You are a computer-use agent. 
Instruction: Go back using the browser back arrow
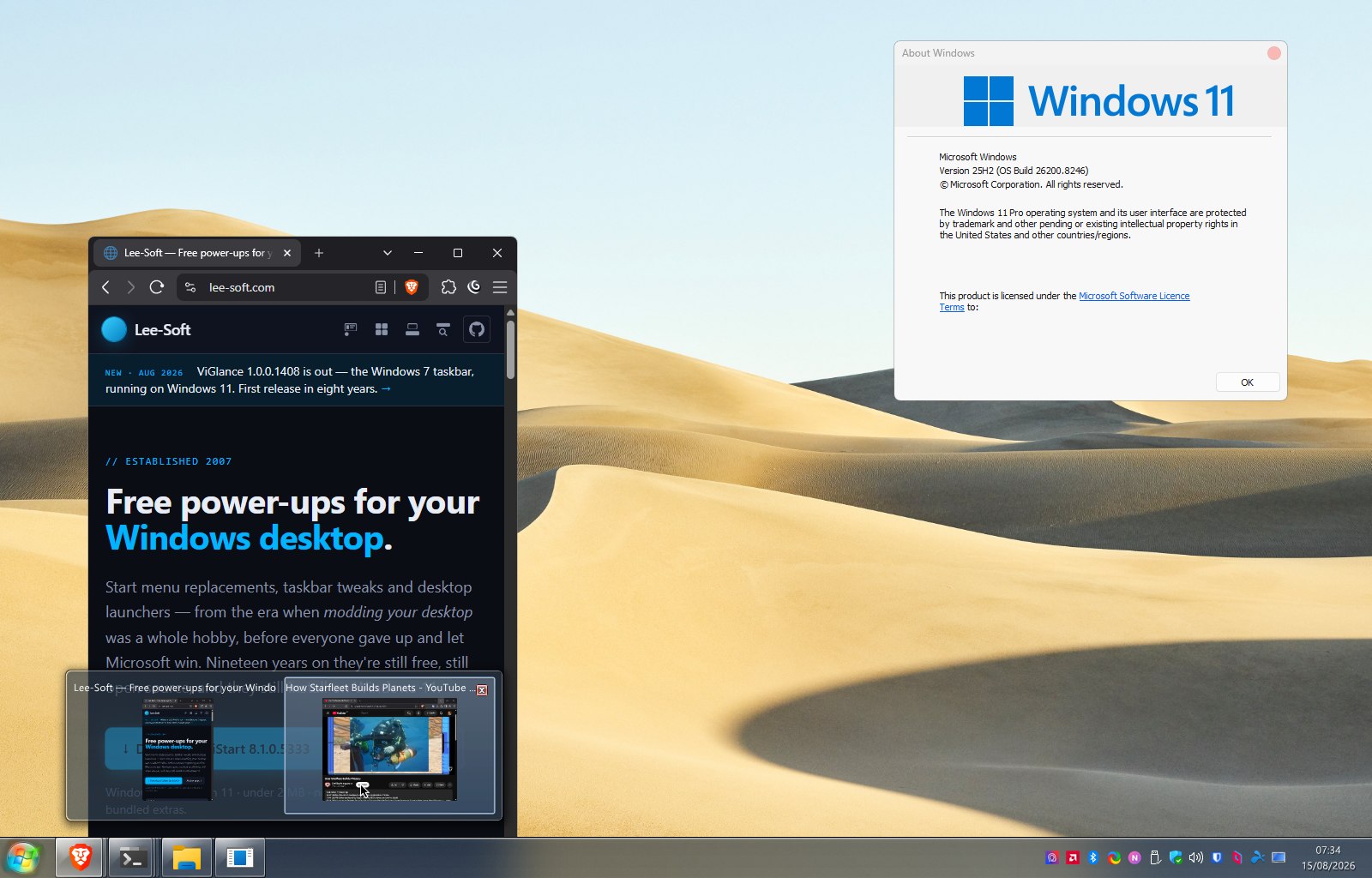tap(105, 287)
